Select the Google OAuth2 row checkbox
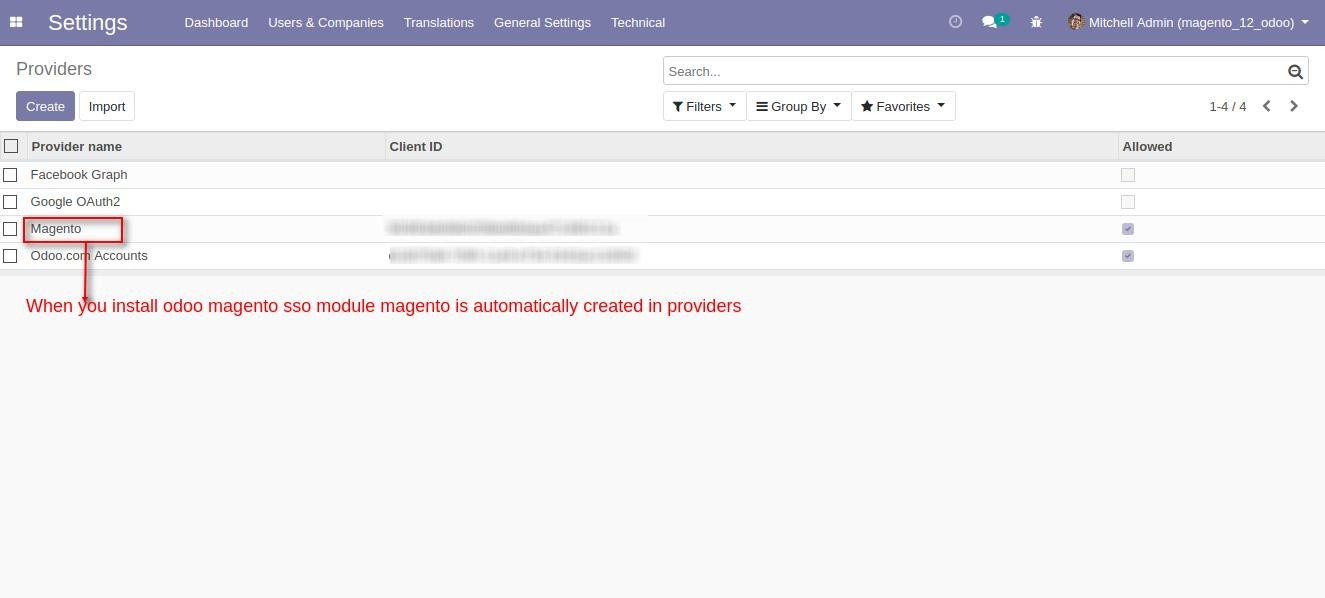Viewport: 1325px width, 598px height. (10, 201)
